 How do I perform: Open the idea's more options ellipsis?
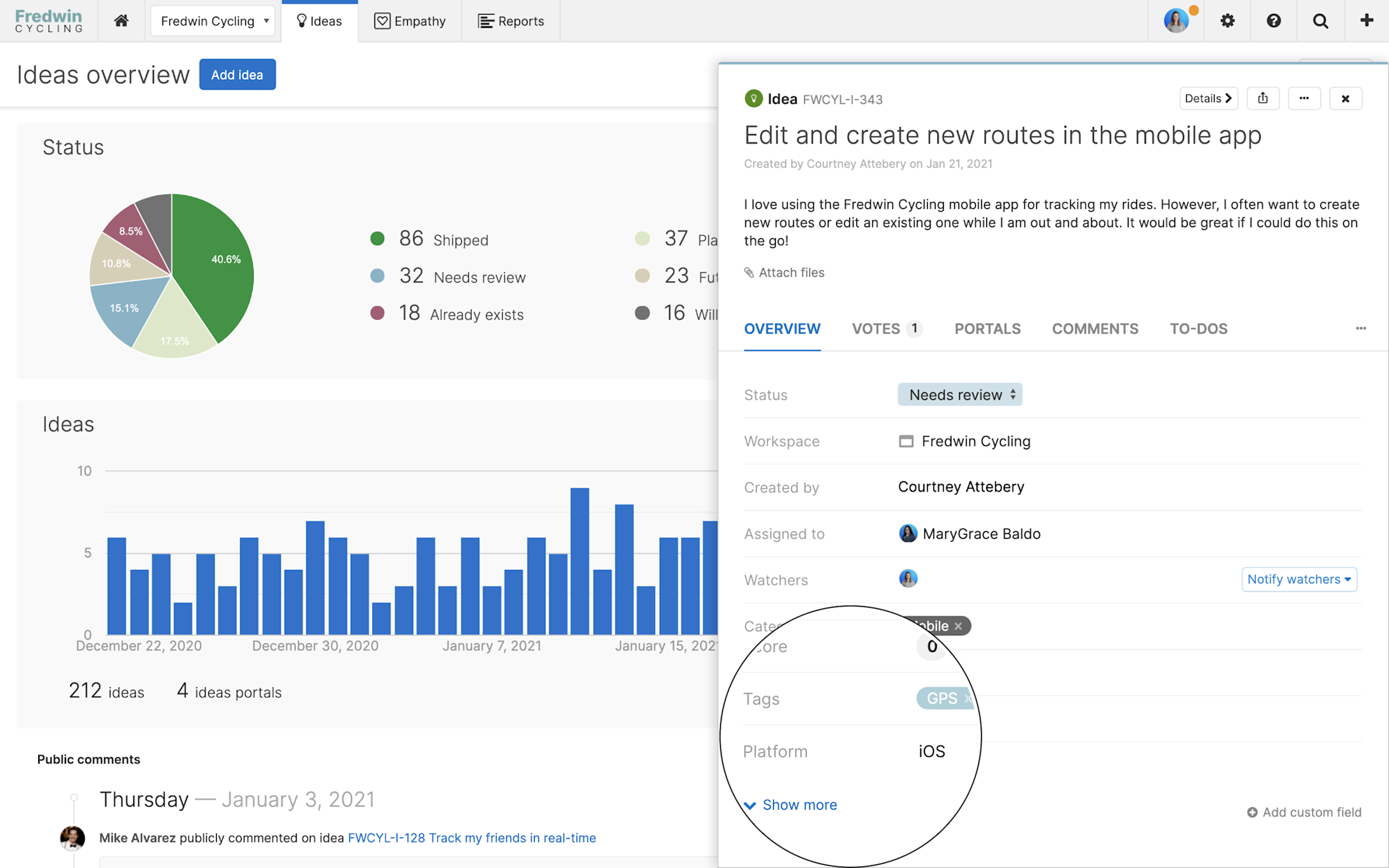[1304, 99]
